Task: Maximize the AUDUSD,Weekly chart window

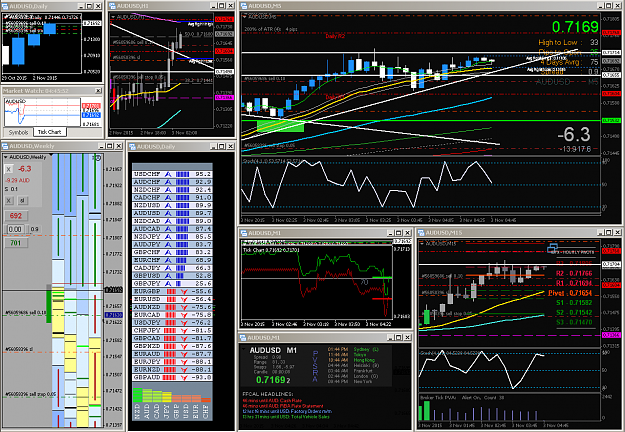Action: [x=110, y=146]
